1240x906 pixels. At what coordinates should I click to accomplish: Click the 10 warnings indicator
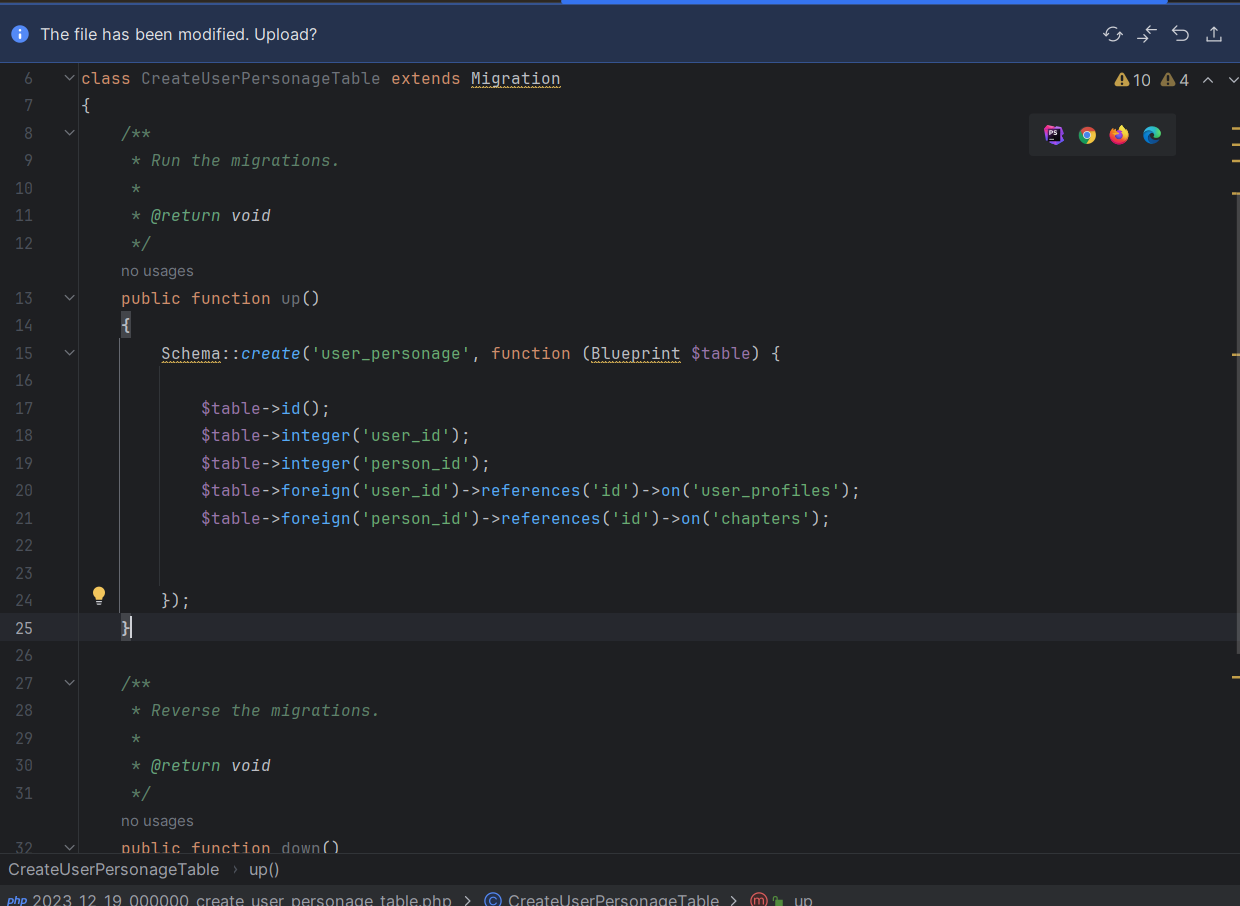pyautogui.click(x=1133, y=80)
